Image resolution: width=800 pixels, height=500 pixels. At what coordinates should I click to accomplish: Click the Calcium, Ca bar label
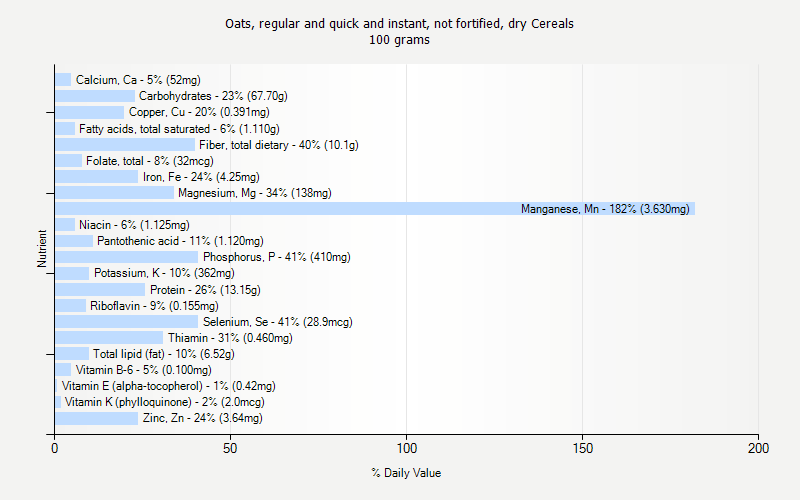(x=138, y=80)
